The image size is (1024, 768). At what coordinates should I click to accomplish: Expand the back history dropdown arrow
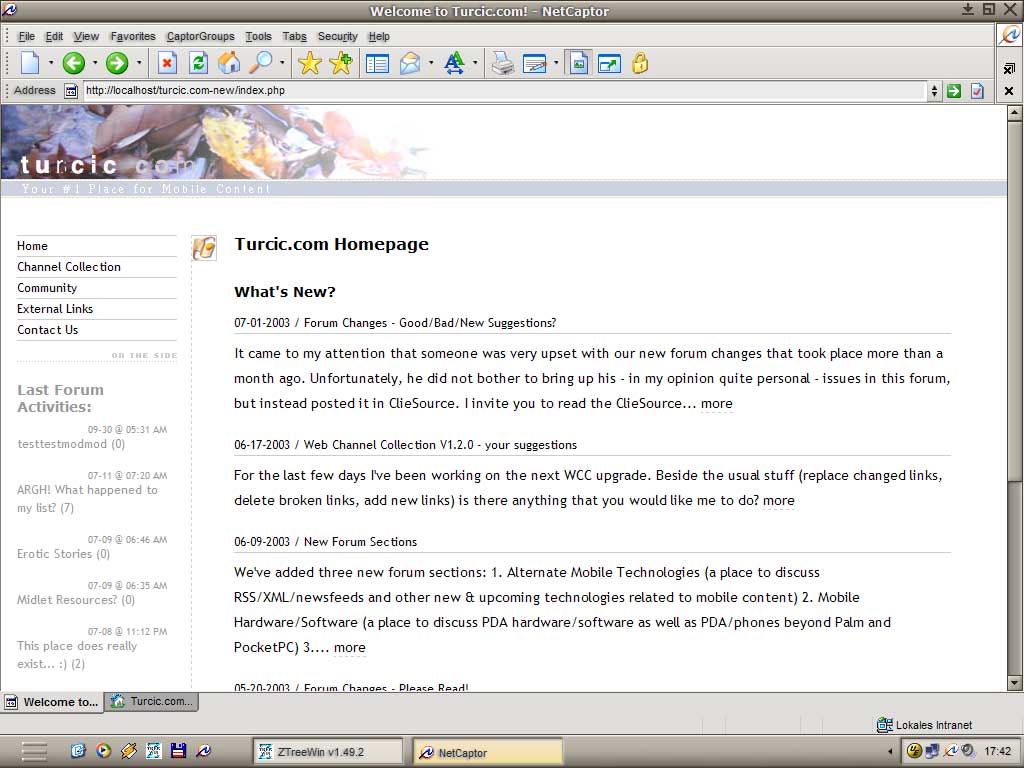95,63
